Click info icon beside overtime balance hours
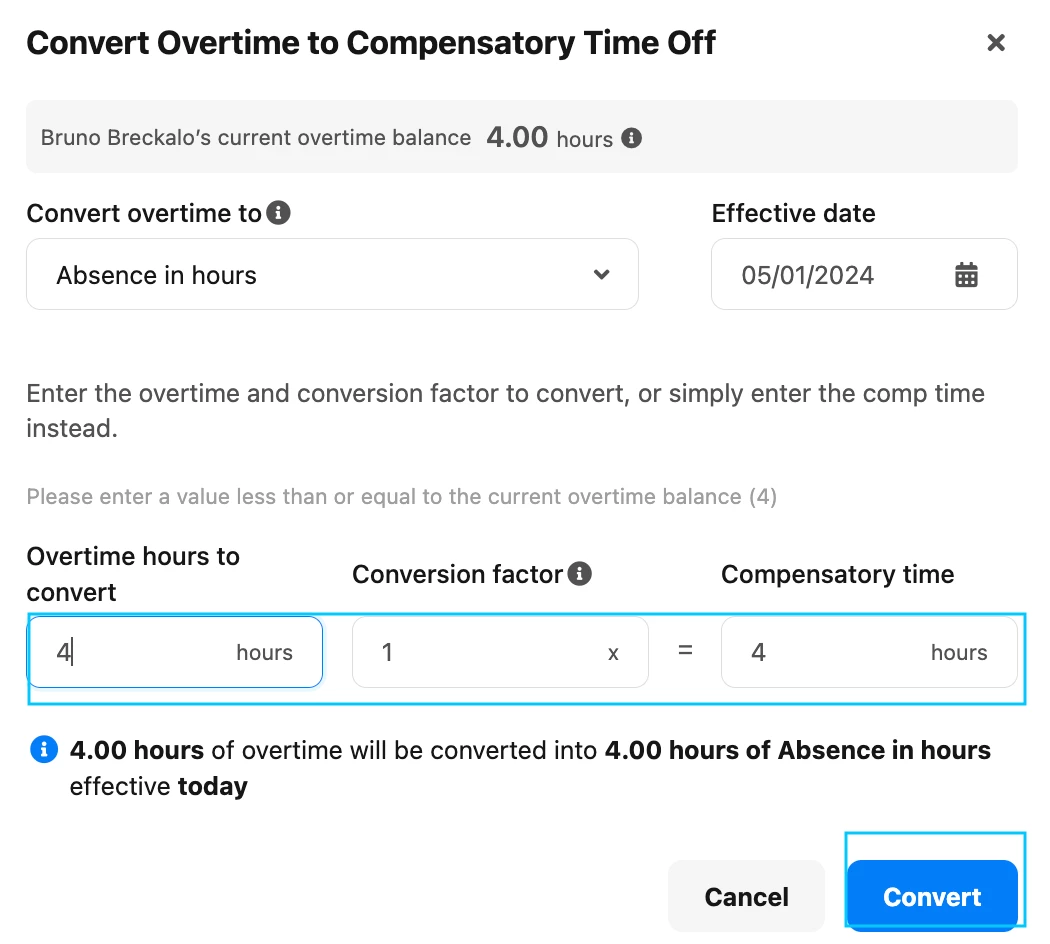This screenshot has height=944, width=1050. coord(631,138)
